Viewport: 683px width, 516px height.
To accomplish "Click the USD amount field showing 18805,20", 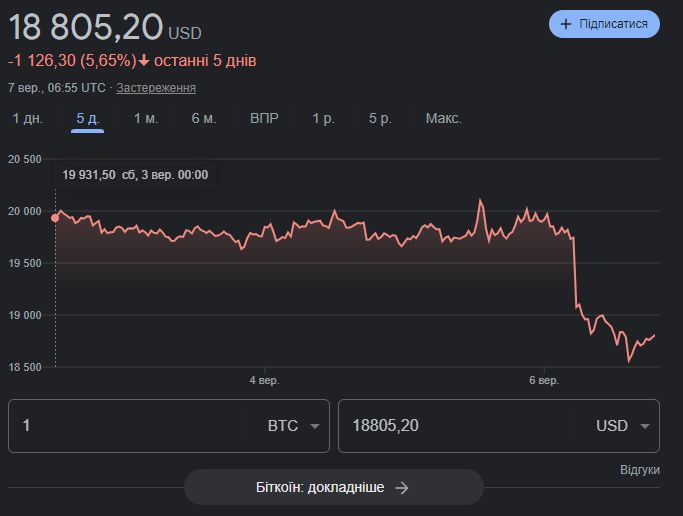I will [x=462, y=425].
